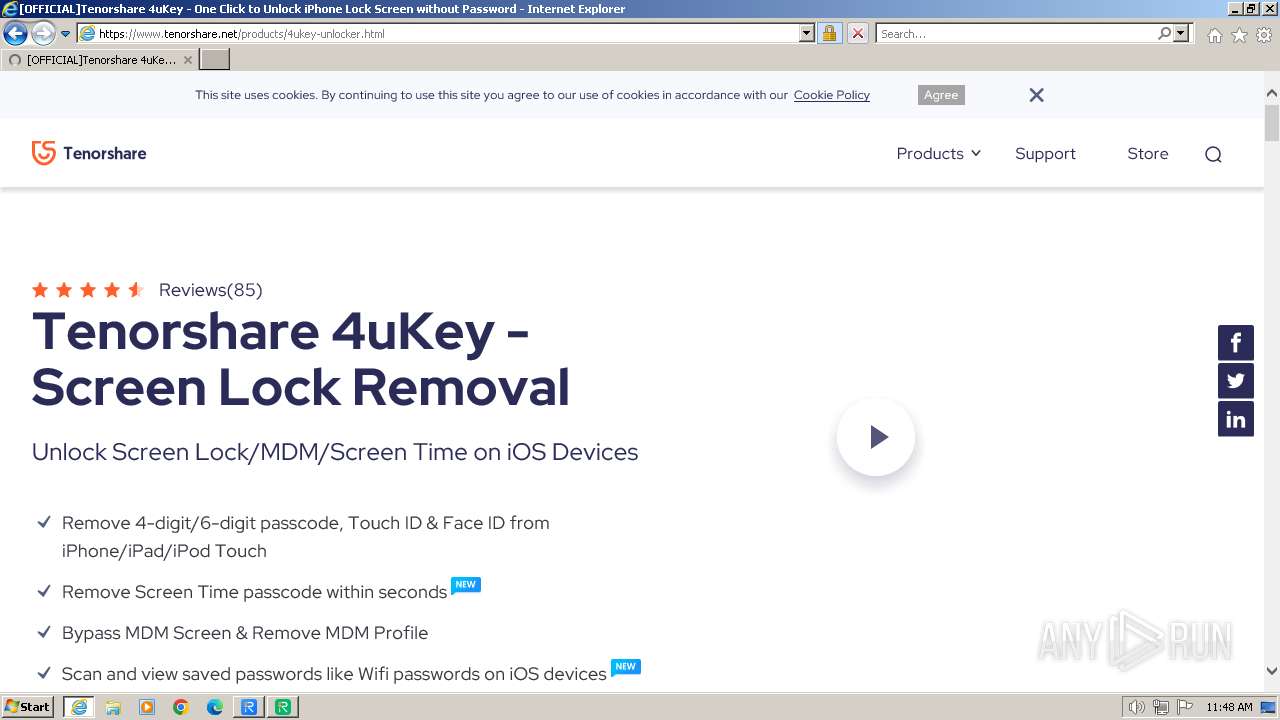Click the Bypass MDM Screen text
The height and width of the screenshot is (720, 1280).
tap(245, 633)
